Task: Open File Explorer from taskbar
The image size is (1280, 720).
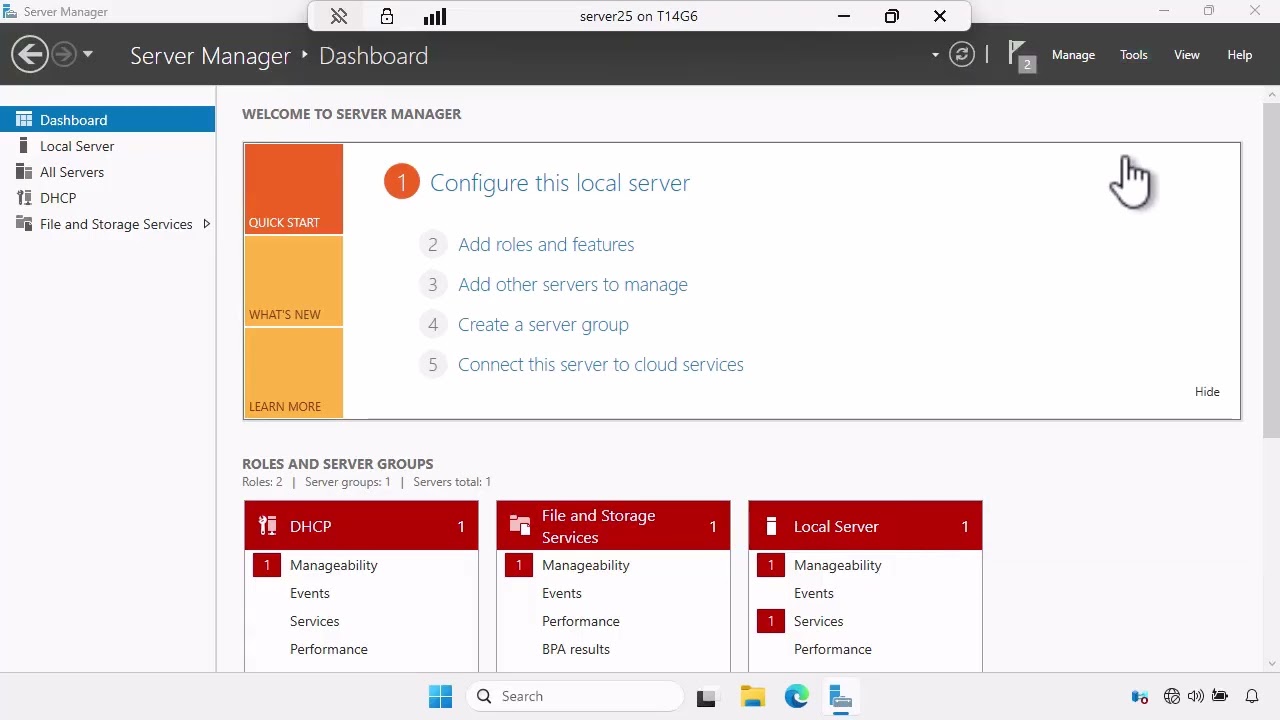Action: click(753, 696)
